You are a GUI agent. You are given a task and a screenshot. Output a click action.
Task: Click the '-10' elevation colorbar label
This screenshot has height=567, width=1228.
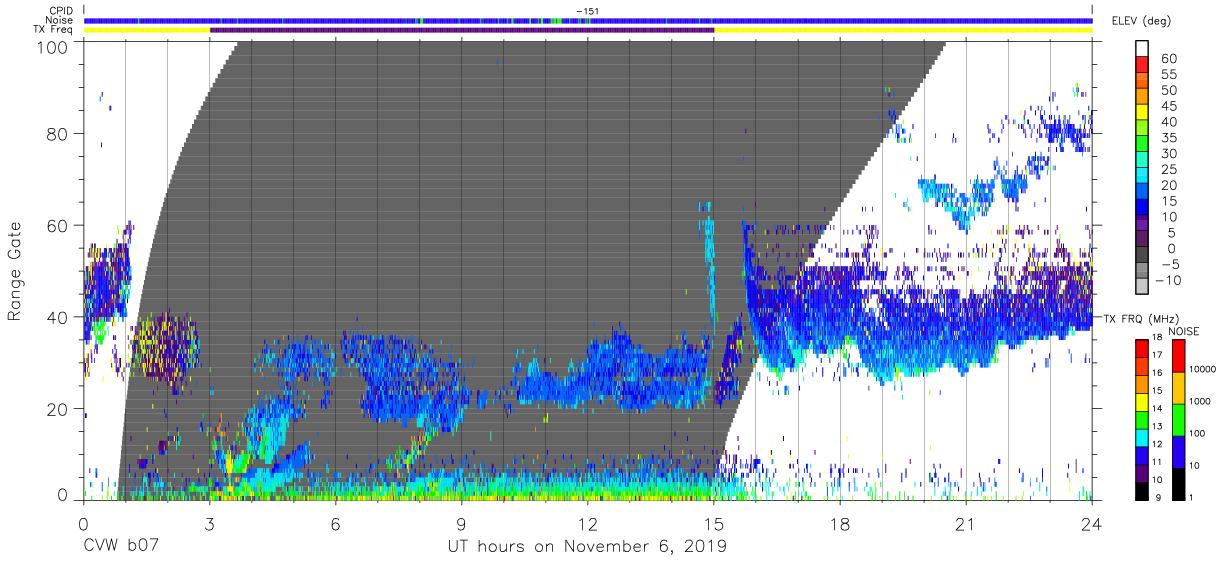pyautogui.click(x=1166, y=280)
